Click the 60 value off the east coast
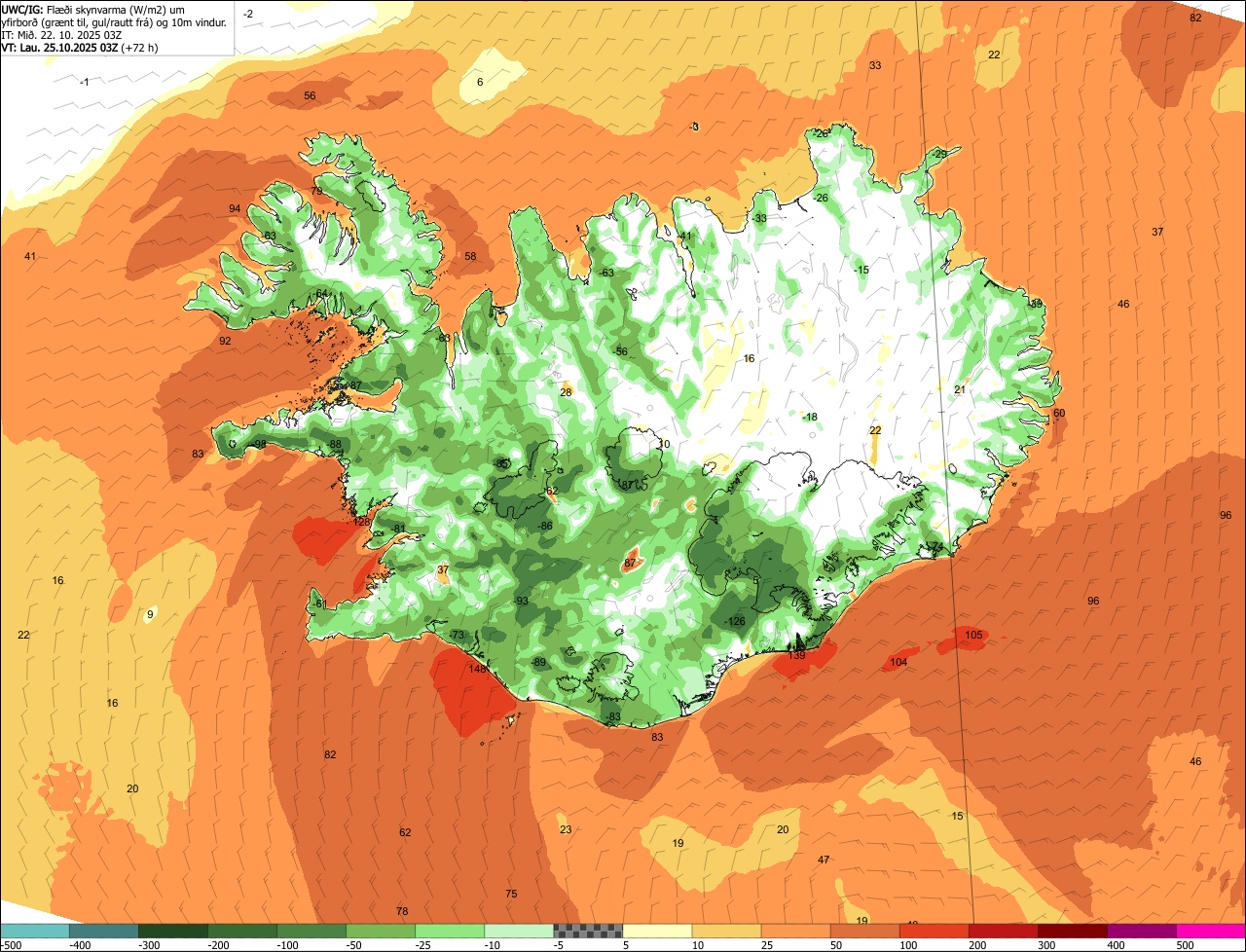Viewport: 1246px width, 952px height. tap(1059, 413)
